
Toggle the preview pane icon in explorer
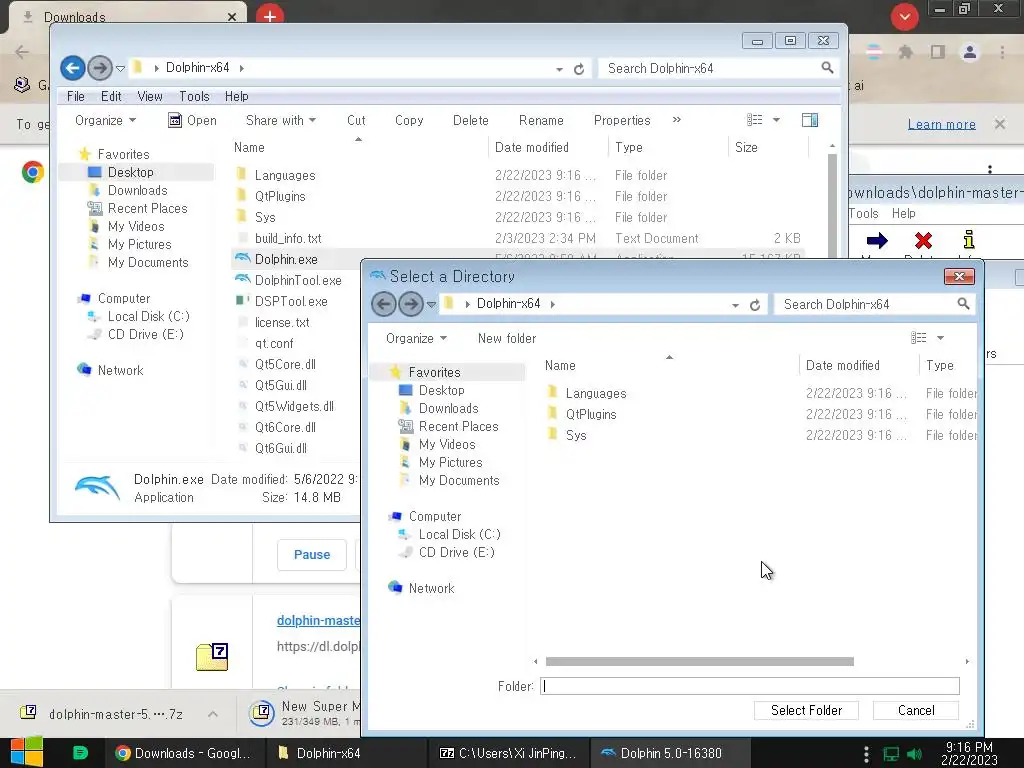(810, 120)
